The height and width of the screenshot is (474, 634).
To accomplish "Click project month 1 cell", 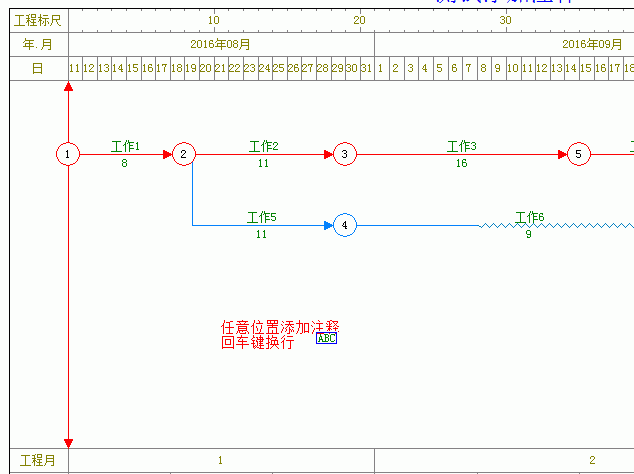I will point(220,460).
